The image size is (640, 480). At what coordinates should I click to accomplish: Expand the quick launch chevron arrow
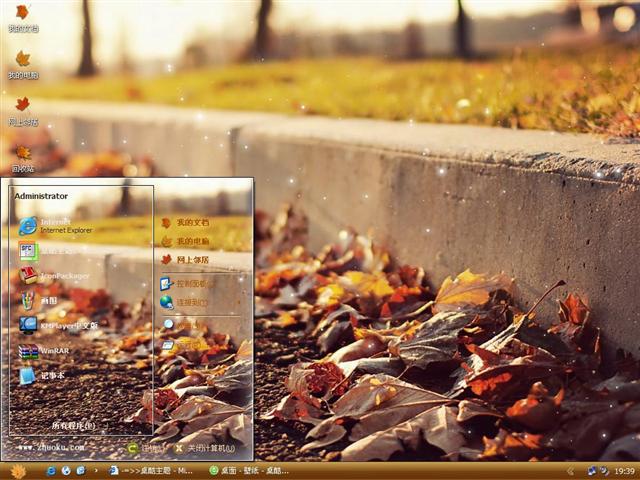pos(96,471)
